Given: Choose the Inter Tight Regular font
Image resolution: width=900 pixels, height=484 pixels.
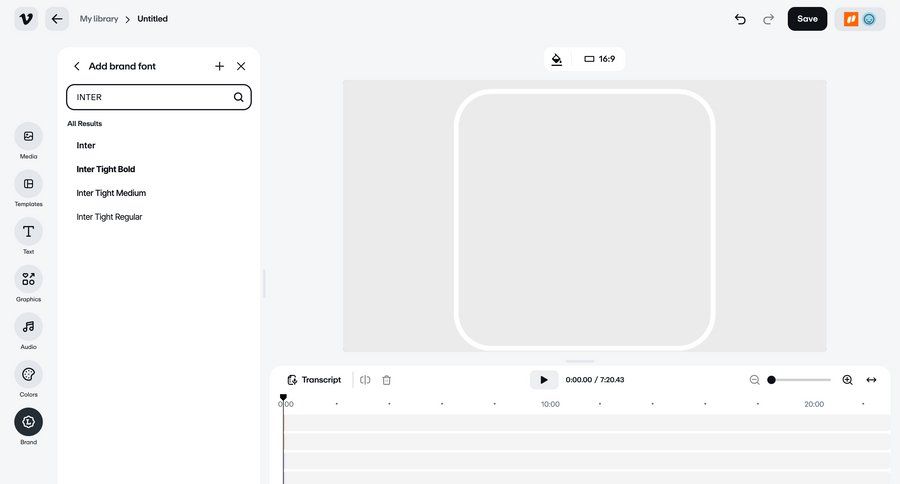Looking at the screenshot, I should [109, 217].
